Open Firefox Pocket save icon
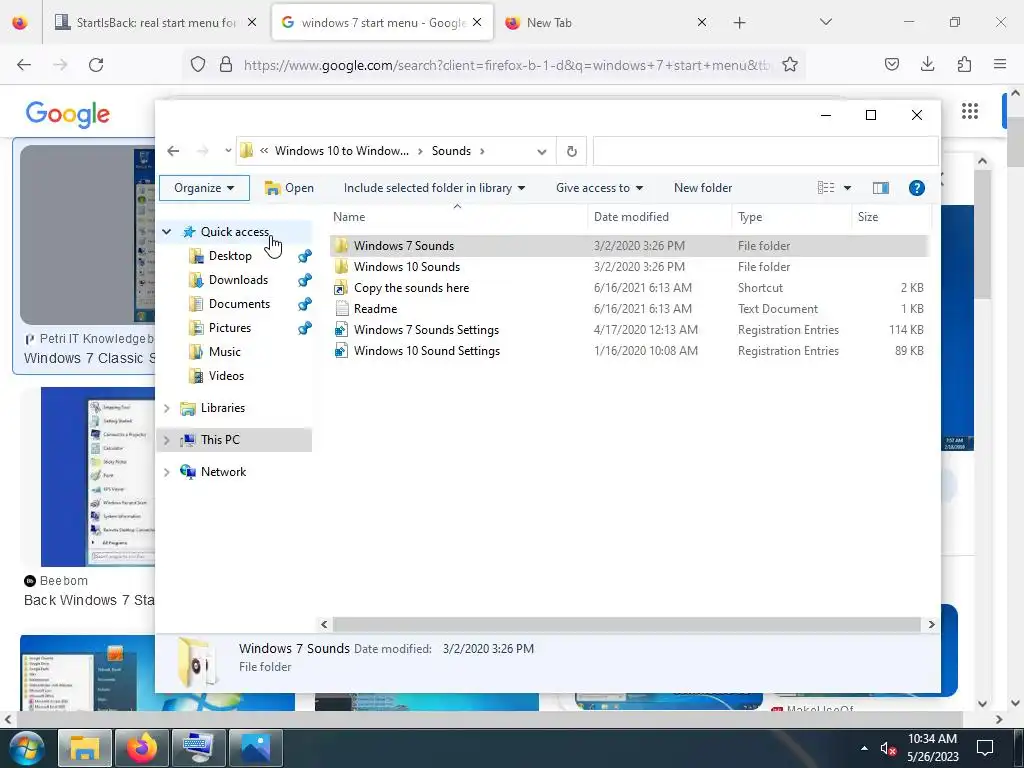The image size is (1024, 768). [891, 64]
